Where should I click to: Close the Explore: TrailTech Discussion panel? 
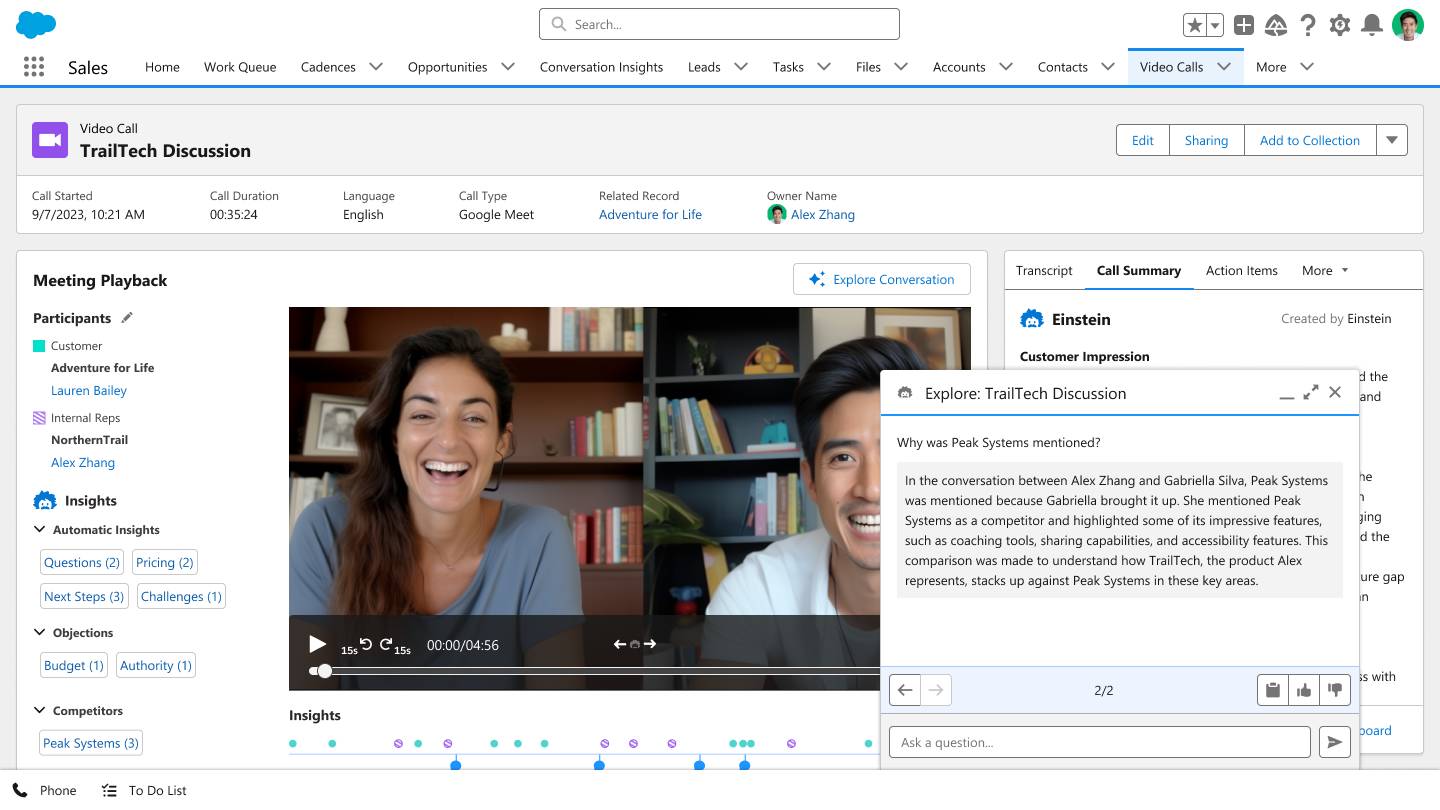point(1335,392)
